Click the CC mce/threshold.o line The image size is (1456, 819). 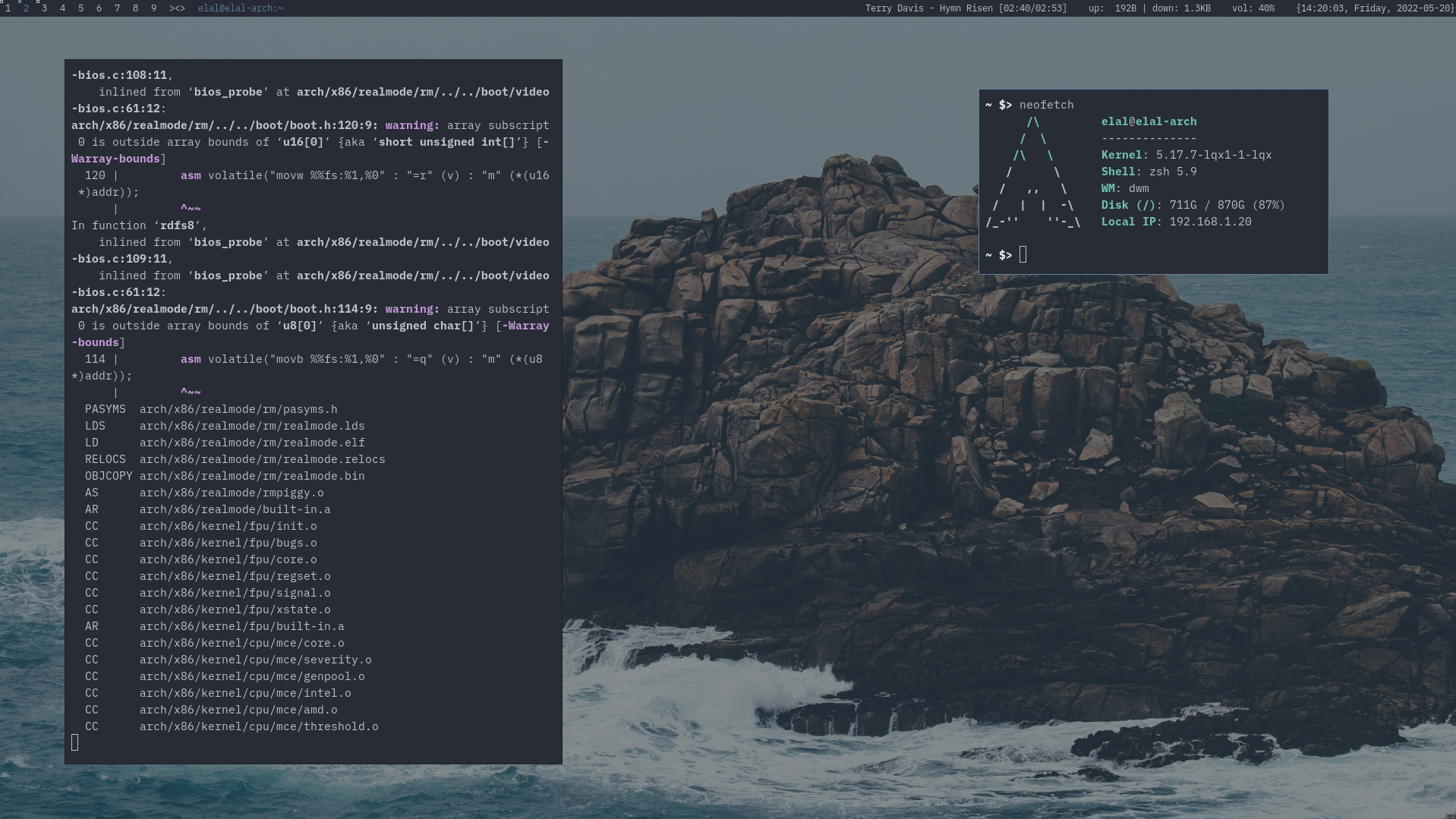click(x=232, y=726)
